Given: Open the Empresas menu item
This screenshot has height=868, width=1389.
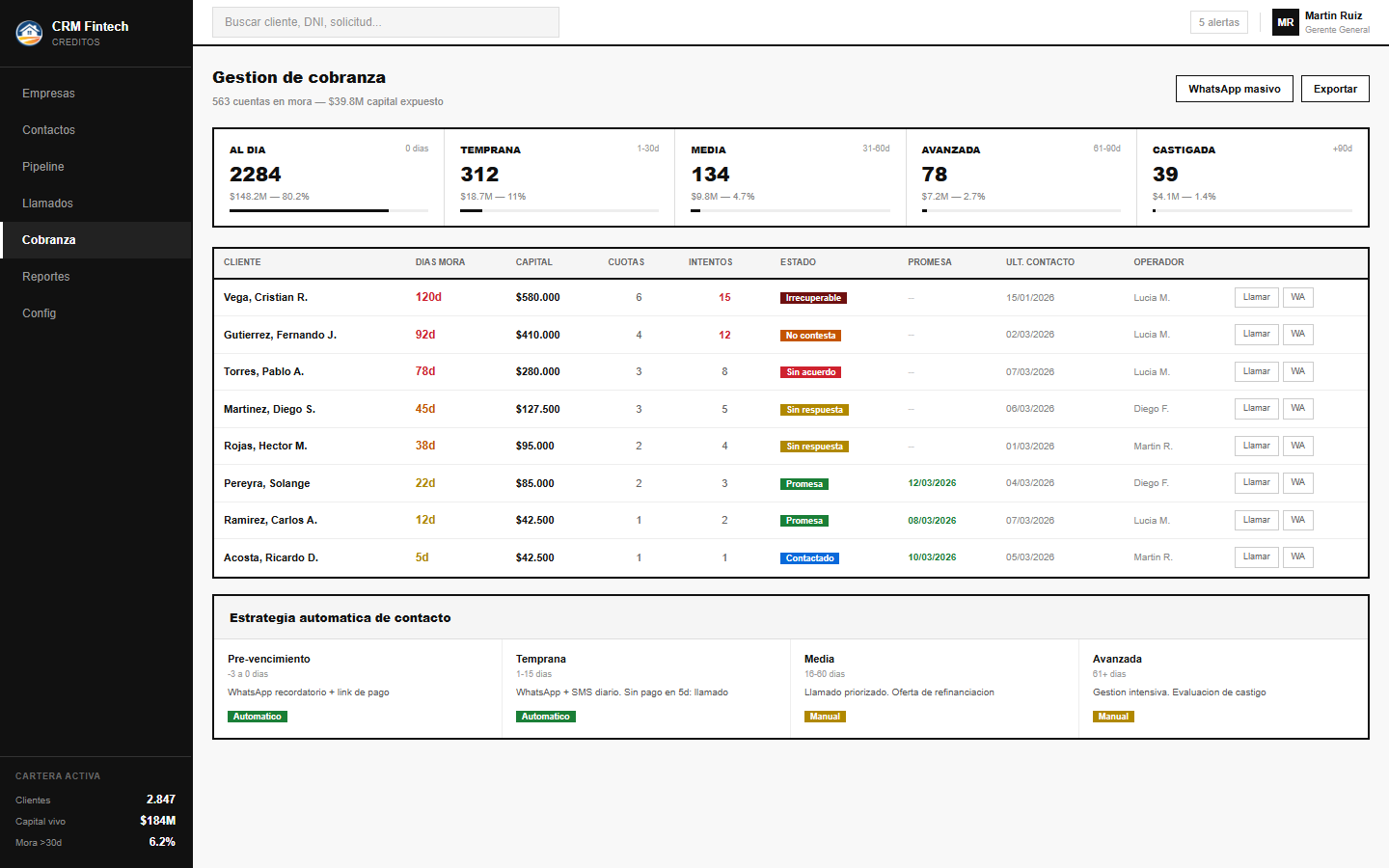Looking at the screenshot, I should [x=48, y=94].
